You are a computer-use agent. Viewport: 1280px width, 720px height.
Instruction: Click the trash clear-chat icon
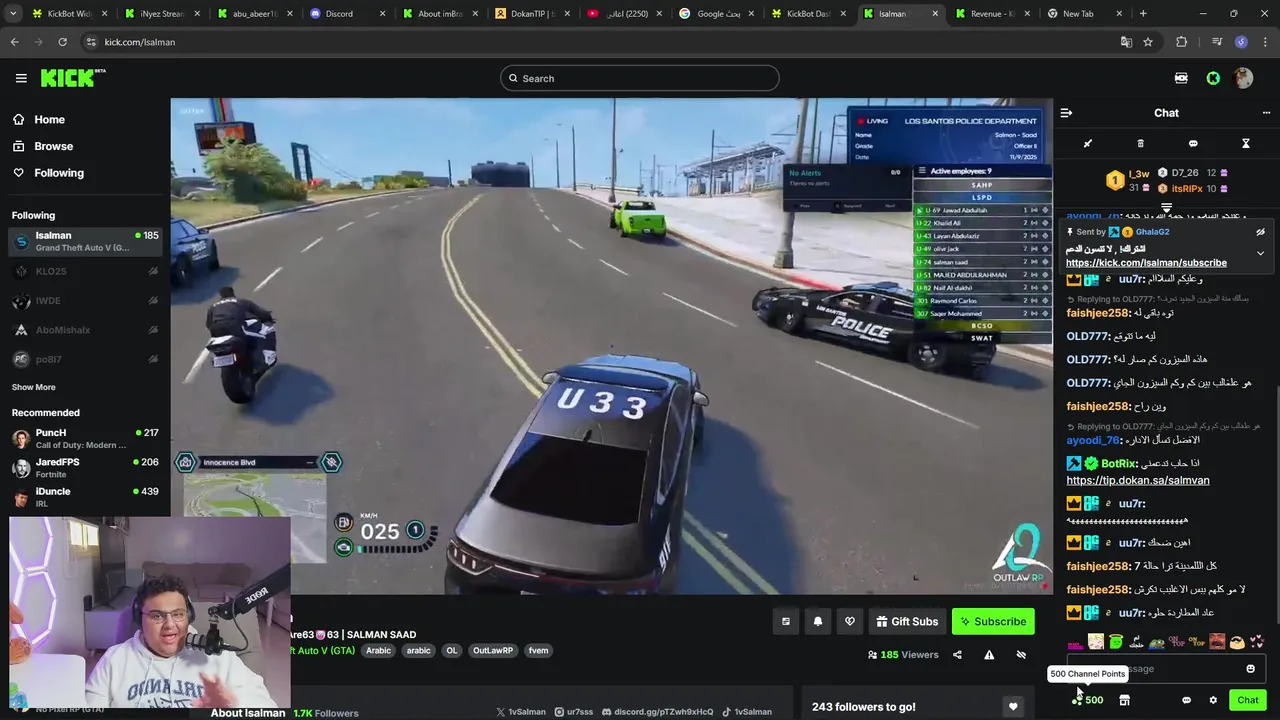(1140, 144)
